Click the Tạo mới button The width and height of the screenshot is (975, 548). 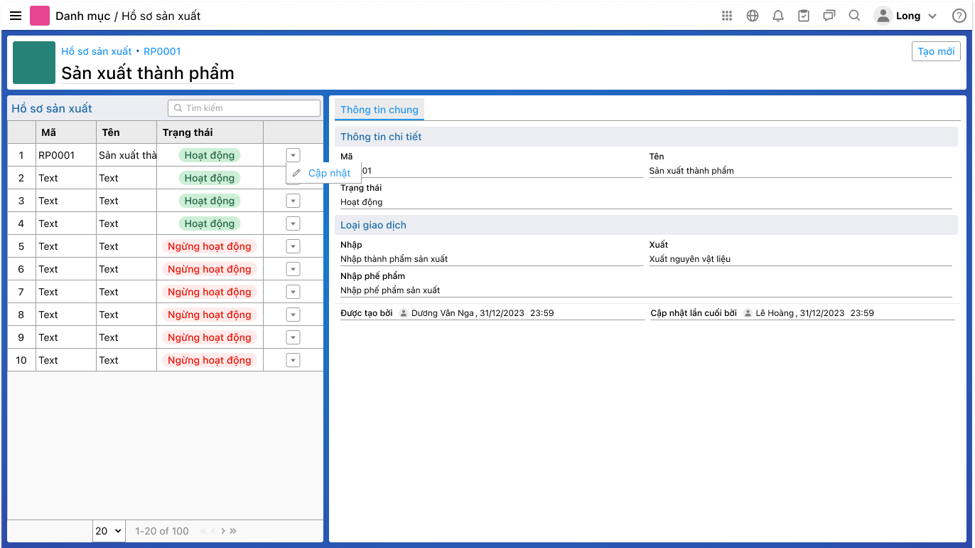(x=935, y=52)
